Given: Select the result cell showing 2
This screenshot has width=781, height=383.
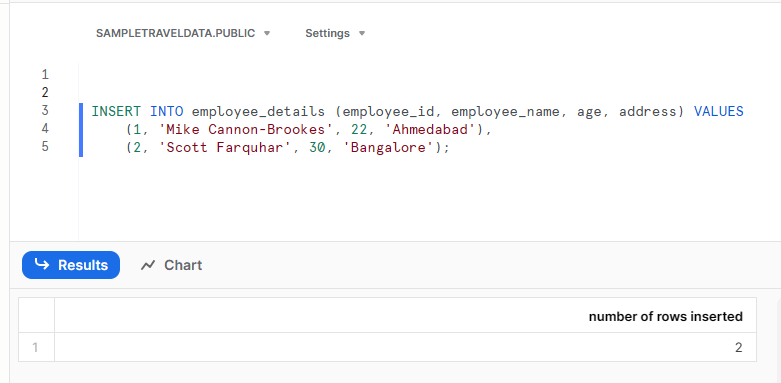Looking at the screenshot, I should point(405,347).
